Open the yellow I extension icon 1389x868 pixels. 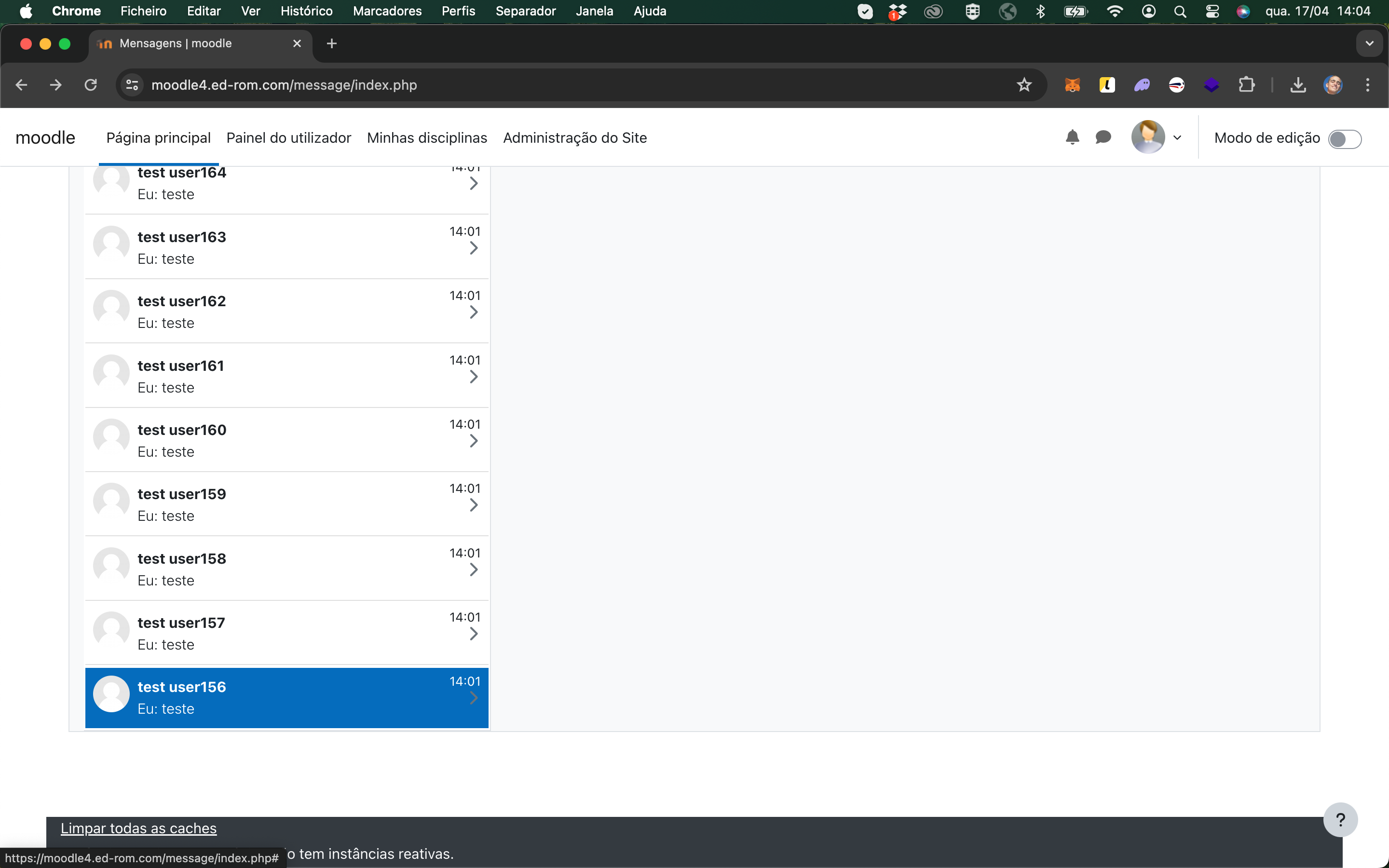pos(1107,85)
